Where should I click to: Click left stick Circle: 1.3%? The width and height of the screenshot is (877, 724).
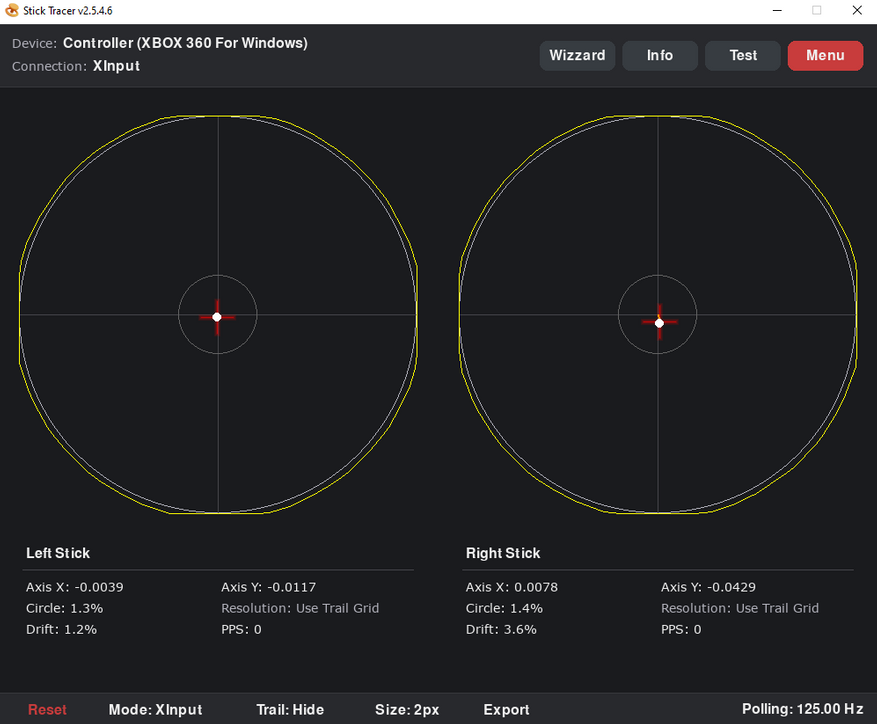(x=64, y=608)
